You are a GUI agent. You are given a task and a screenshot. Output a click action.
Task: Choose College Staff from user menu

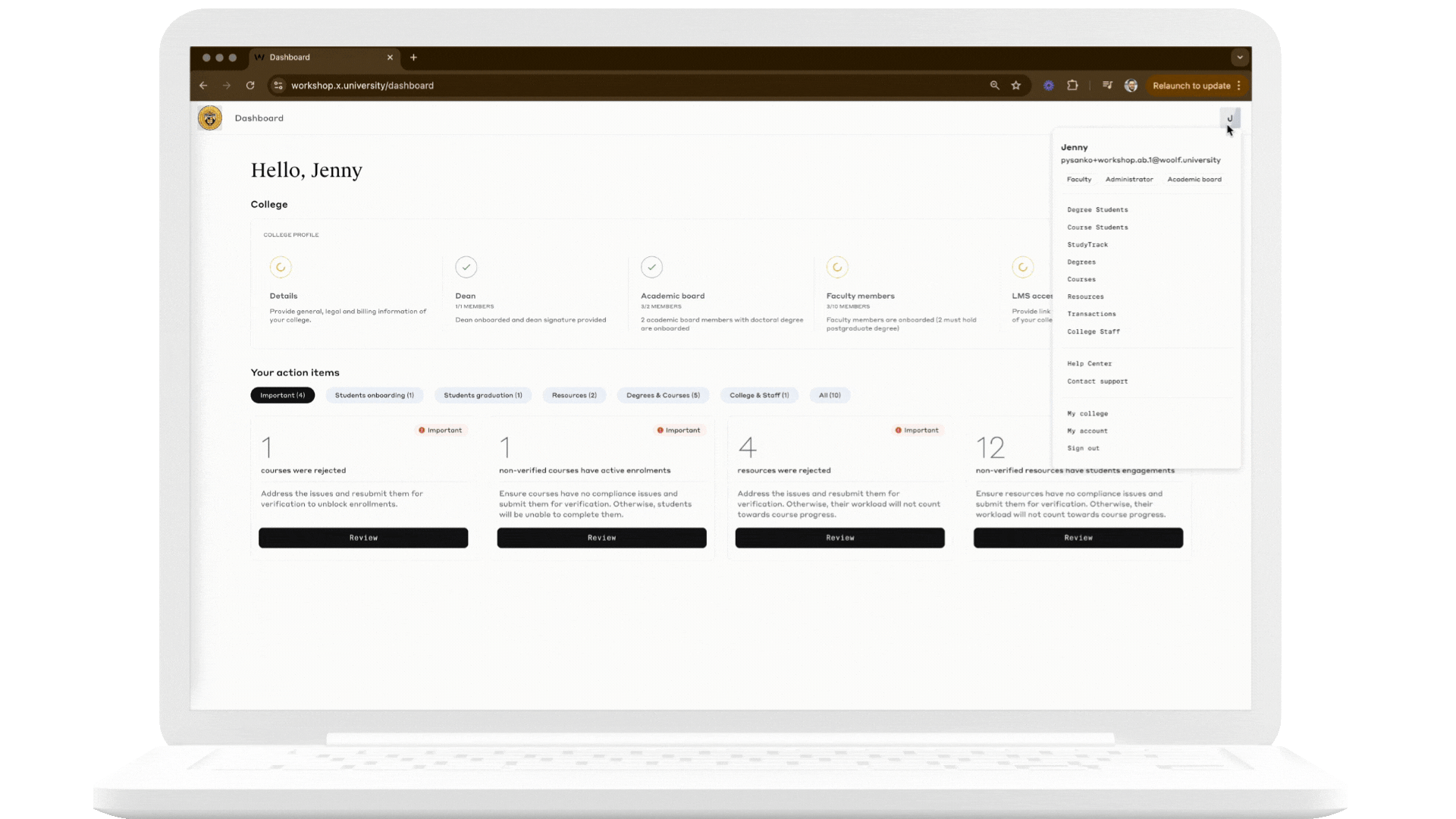pyautogui.click(x=1093, y=331)
